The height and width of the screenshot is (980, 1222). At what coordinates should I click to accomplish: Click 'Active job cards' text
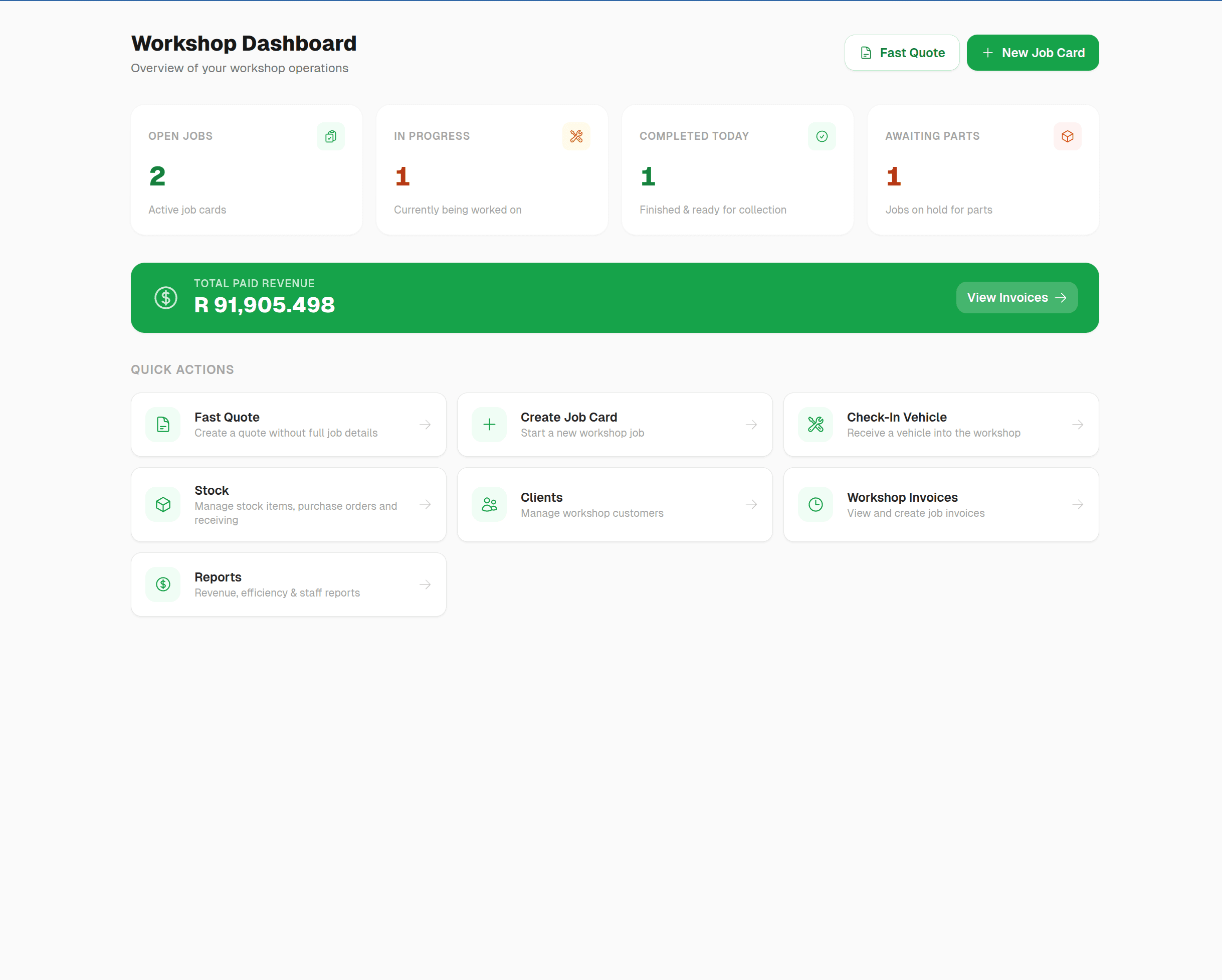[187, 210]
